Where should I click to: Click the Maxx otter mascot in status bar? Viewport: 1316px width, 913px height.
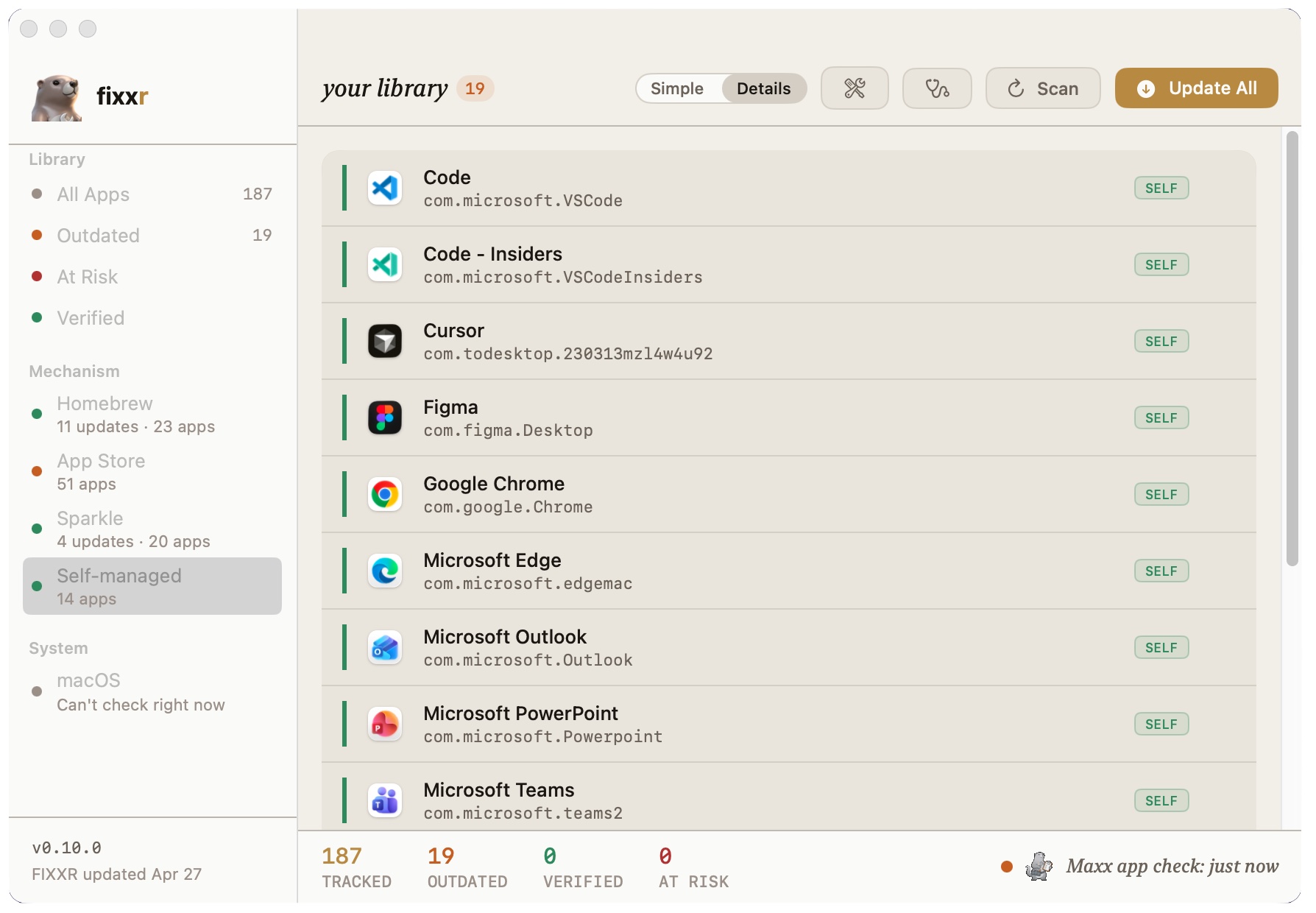click(x=1040, y=867)
